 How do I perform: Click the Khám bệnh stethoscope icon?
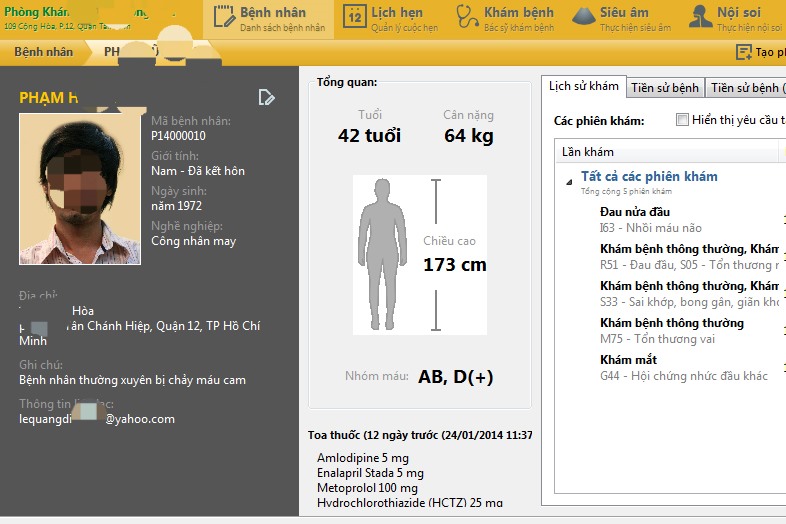tap(466, 18)
